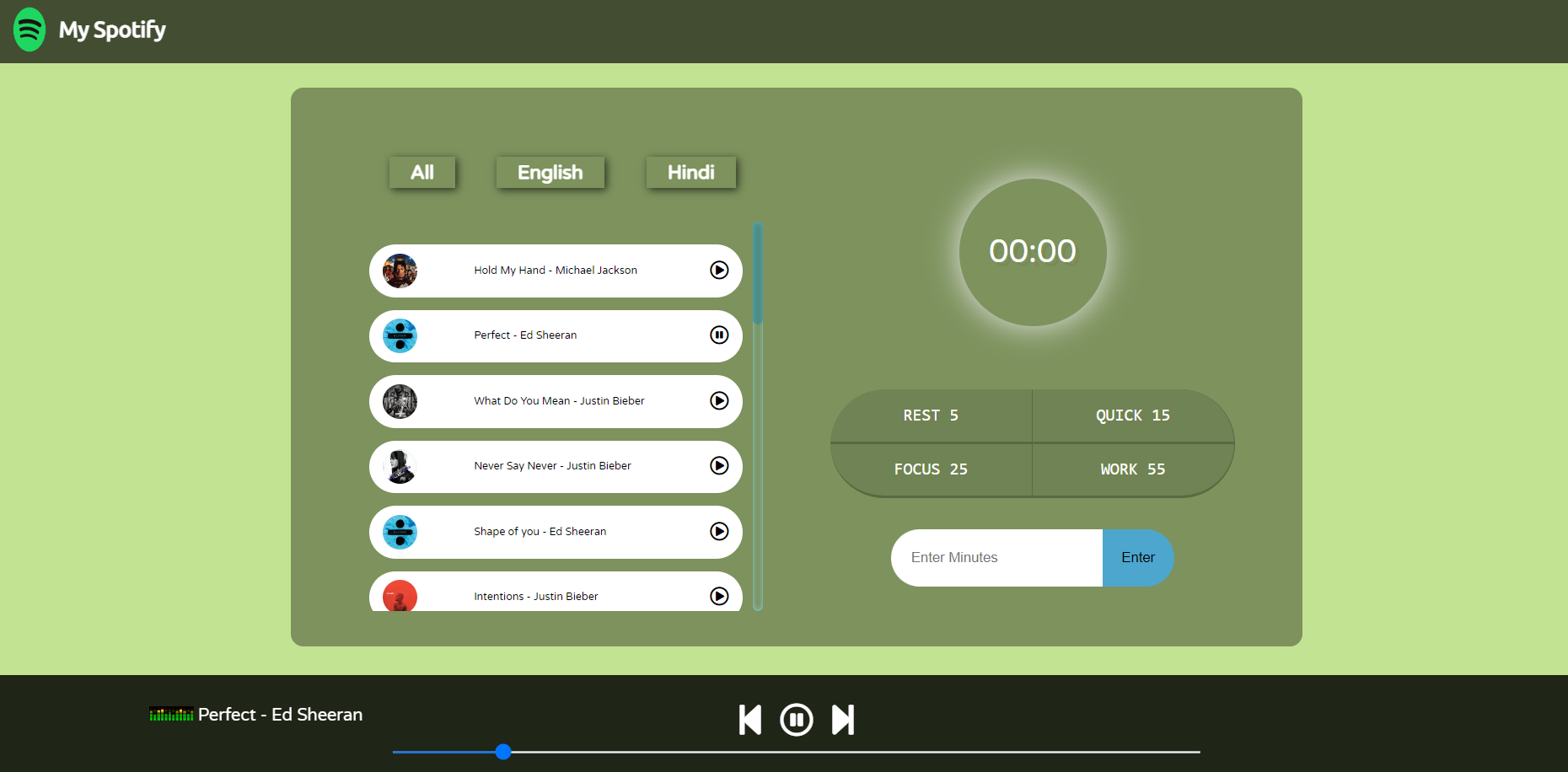Click Intentions red album thumbnail
This screenshot has height=772, width=1568.
400,596
